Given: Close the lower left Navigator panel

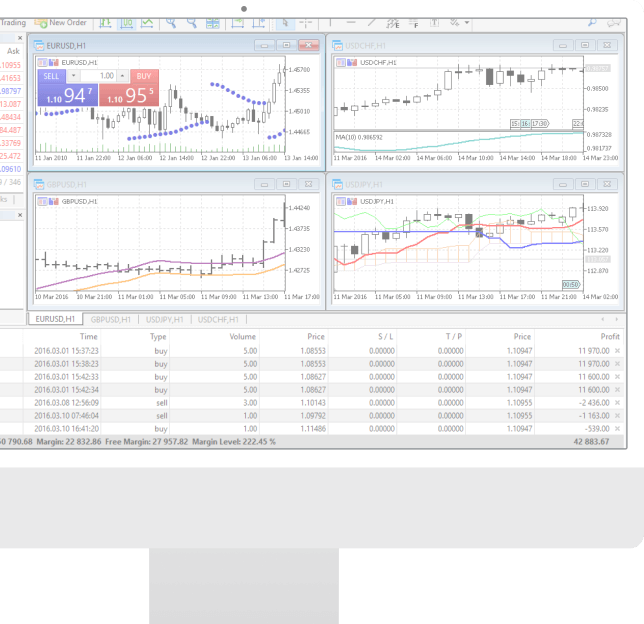Looking at the screenshot, I should 20,215.
